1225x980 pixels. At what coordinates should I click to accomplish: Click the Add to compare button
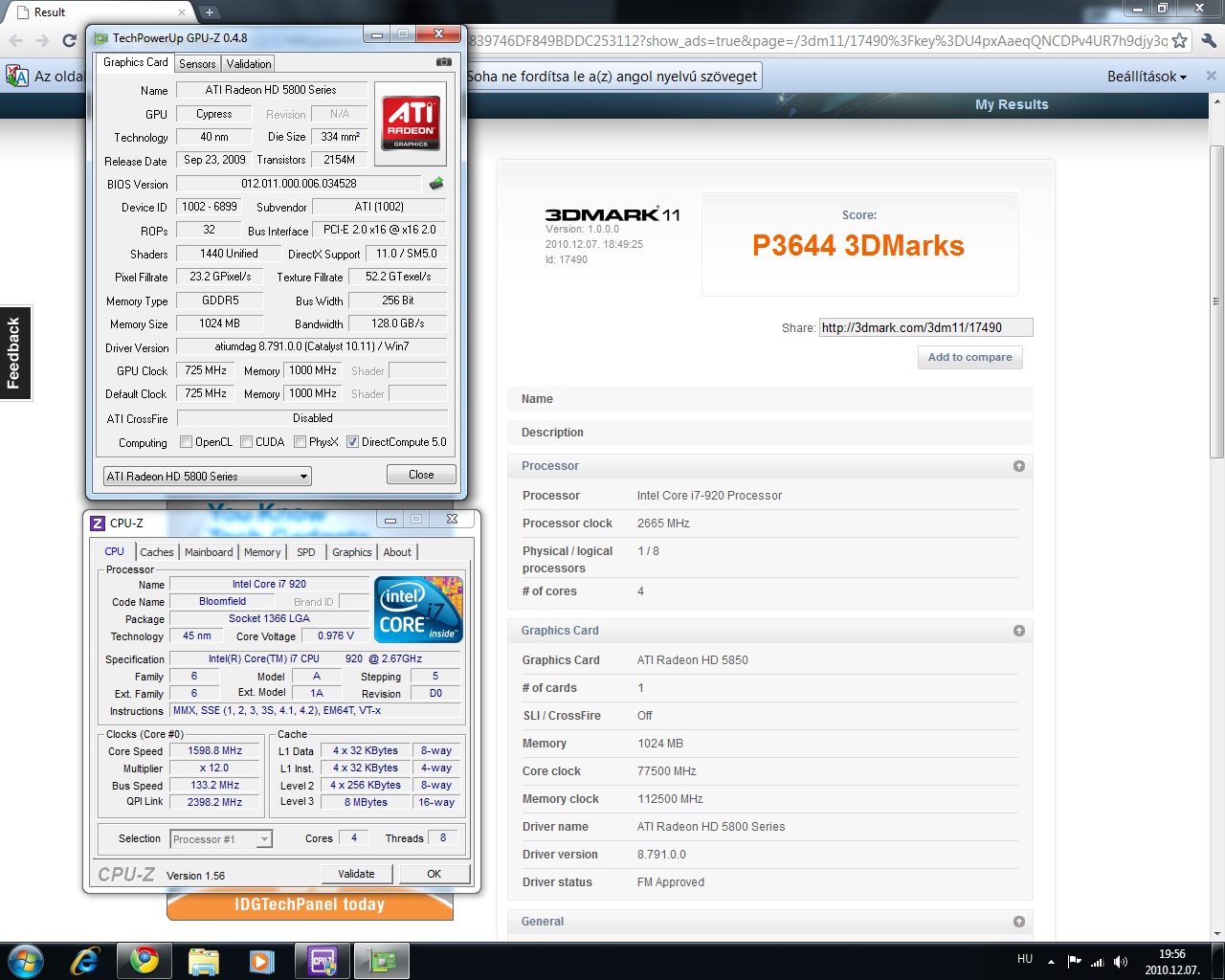pos(969,357)
